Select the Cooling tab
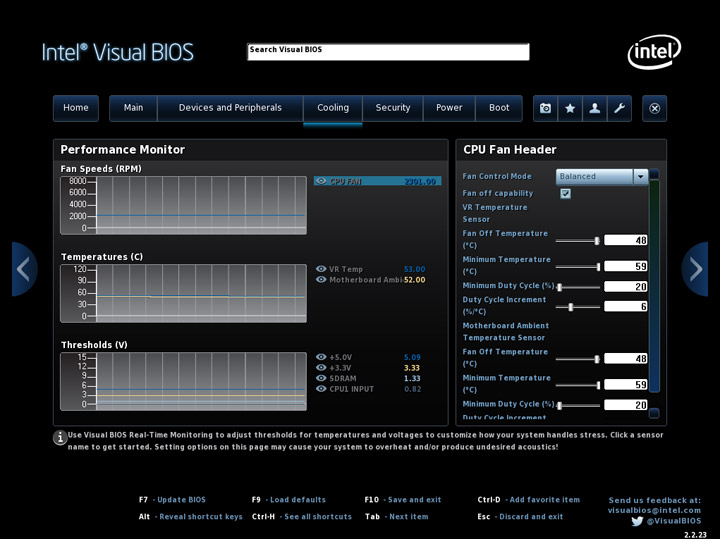 (x=333, y=108)
